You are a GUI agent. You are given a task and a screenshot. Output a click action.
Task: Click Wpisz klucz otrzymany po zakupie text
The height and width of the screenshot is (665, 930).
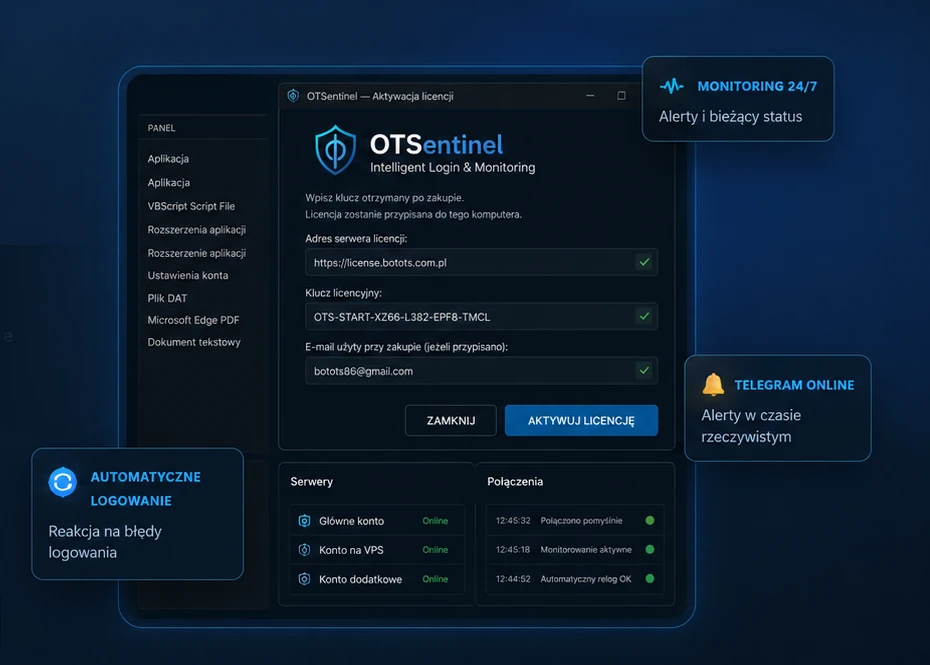pos(384,198)
